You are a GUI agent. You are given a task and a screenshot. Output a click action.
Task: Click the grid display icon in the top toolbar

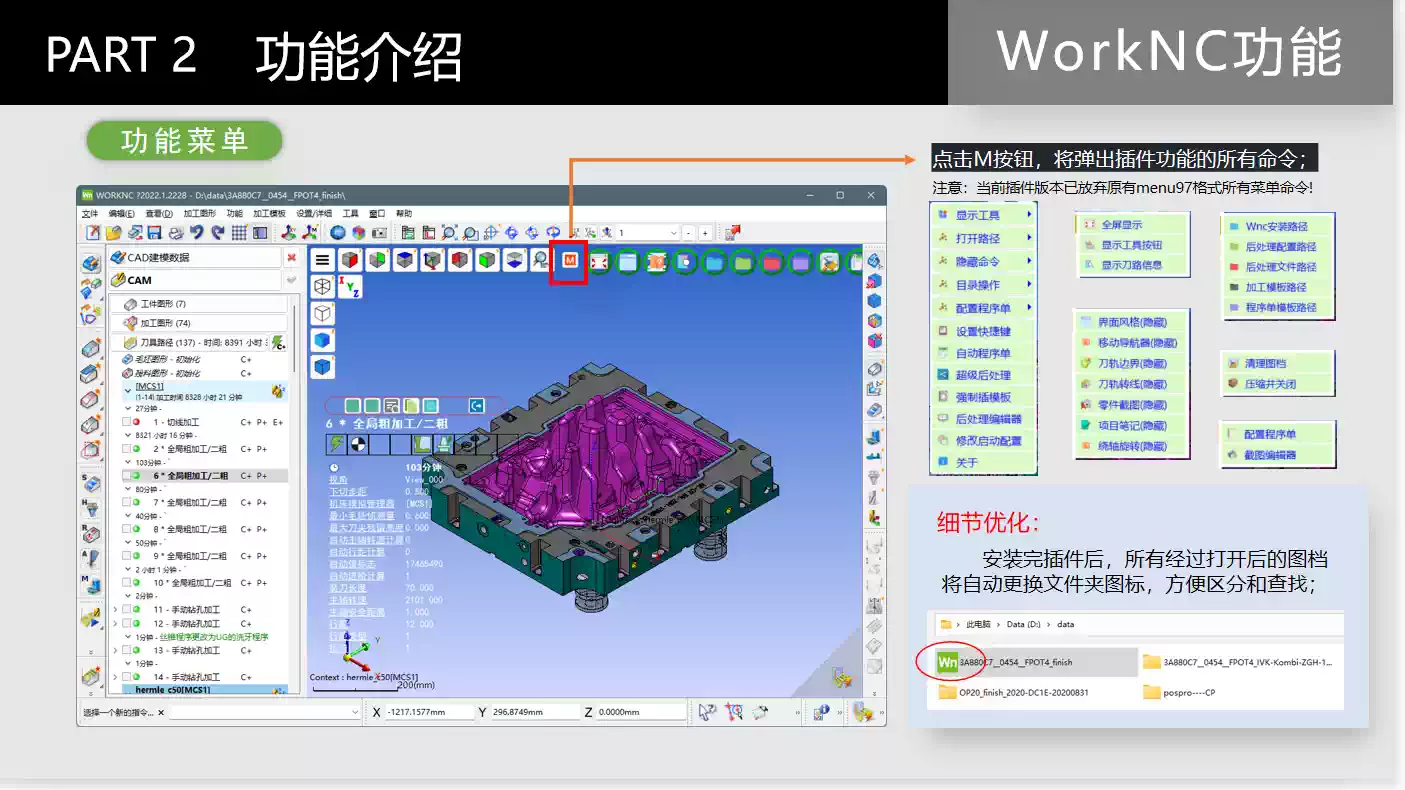(x=238, y=233)
